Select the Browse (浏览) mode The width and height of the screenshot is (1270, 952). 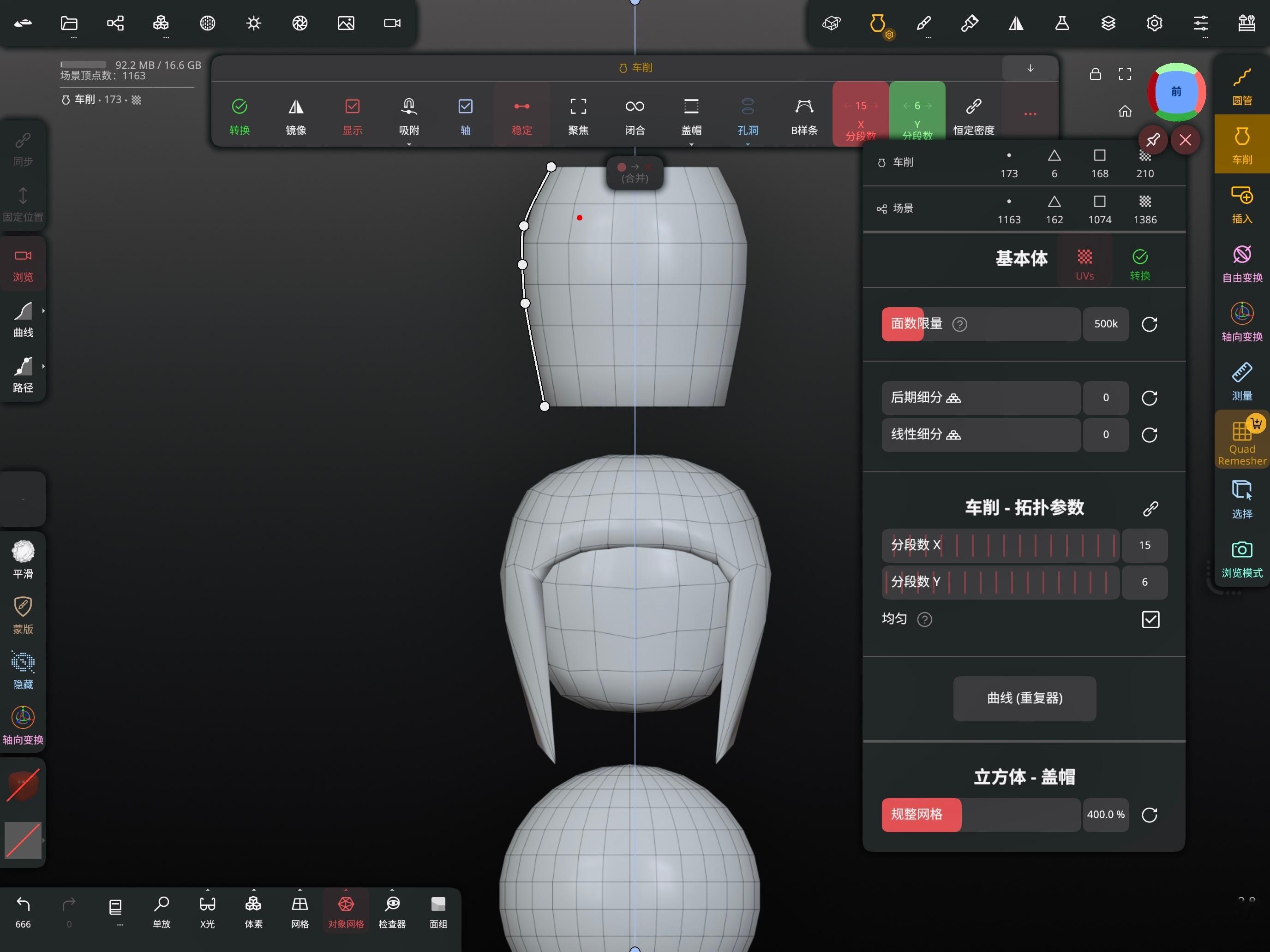23,265
